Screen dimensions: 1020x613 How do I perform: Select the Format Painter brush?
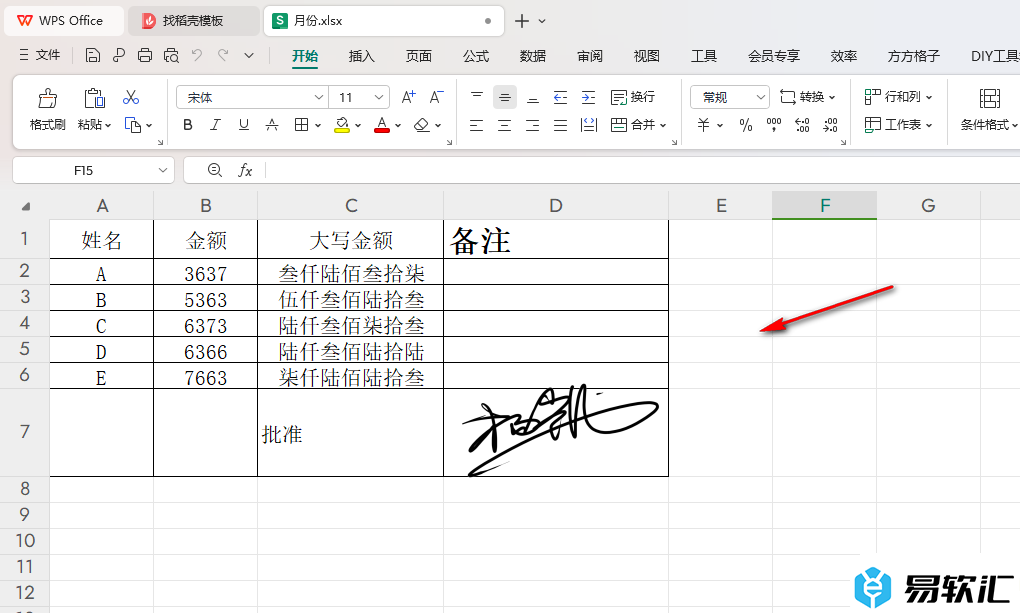47,98
